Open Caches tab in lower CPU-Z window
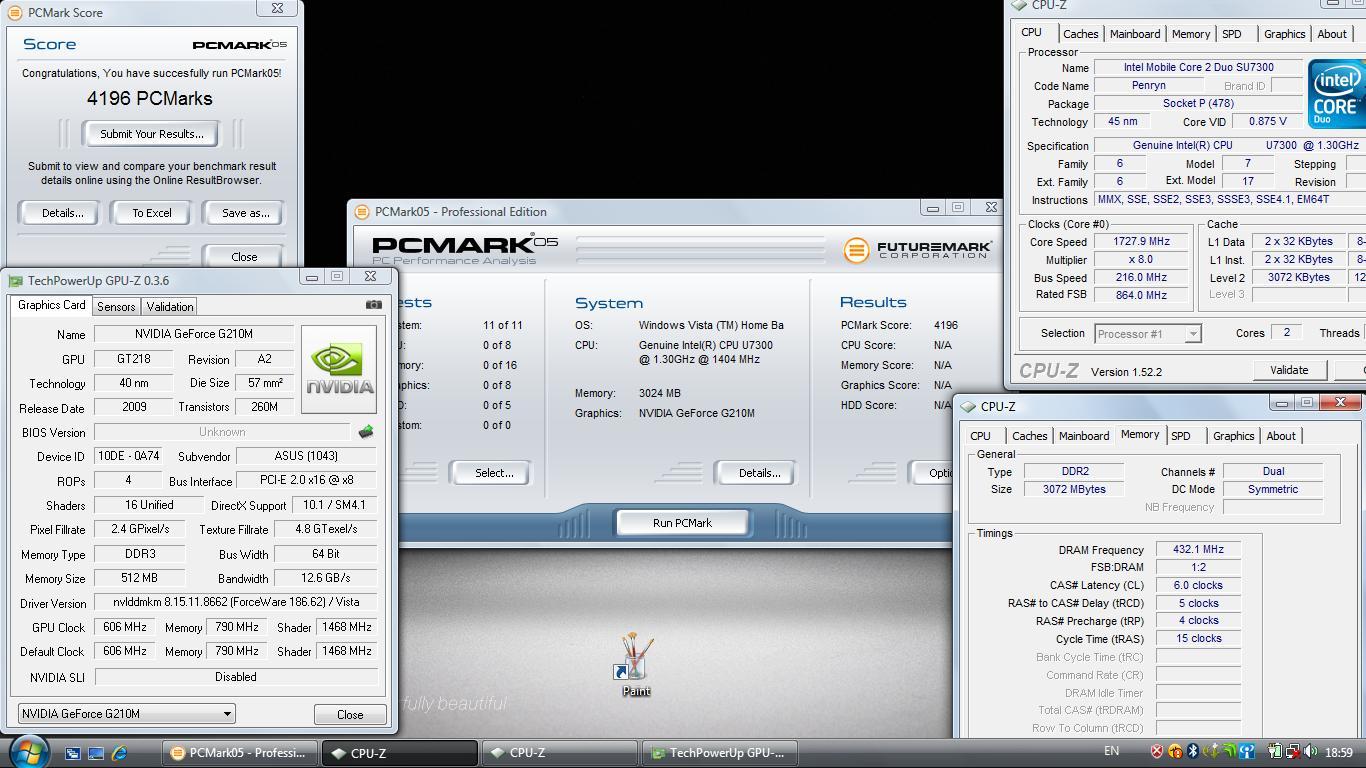Screen dimensions: 1366x768 click(x=1029, y=436)
